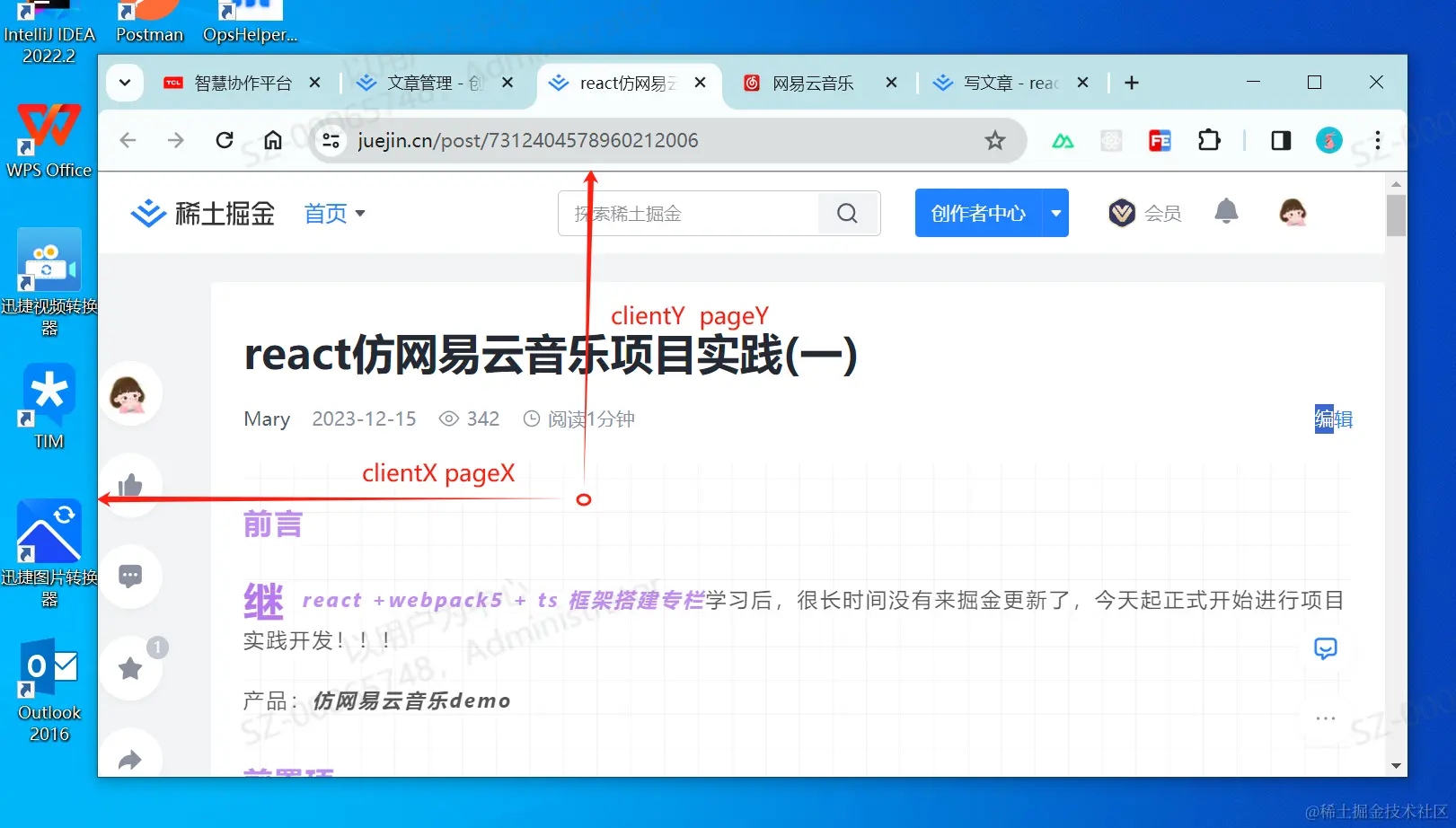Close the 写文章 tab

(x=1082, y=83)
